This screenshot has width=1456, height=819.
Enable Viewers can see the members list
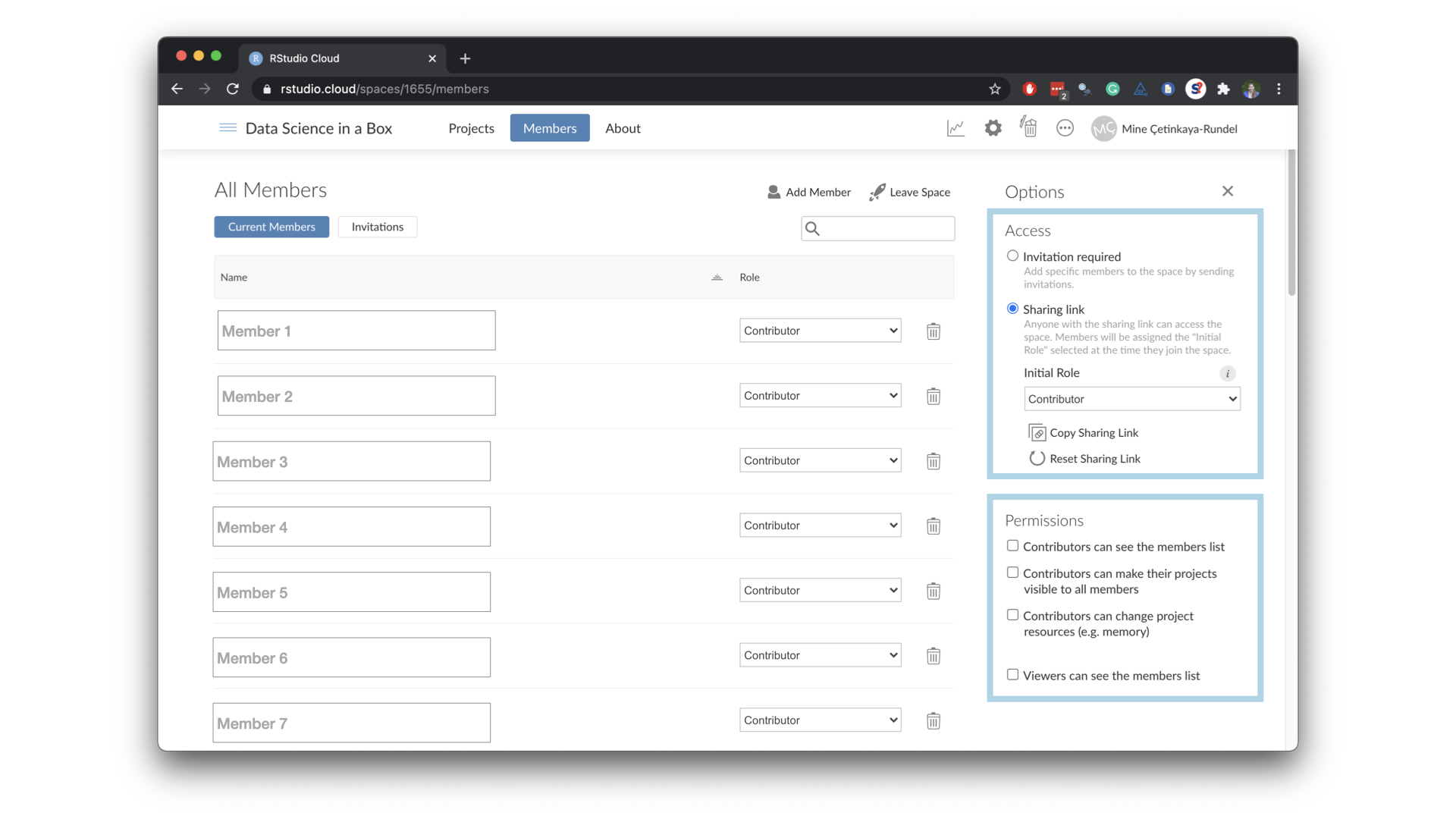pos(1012,675)
